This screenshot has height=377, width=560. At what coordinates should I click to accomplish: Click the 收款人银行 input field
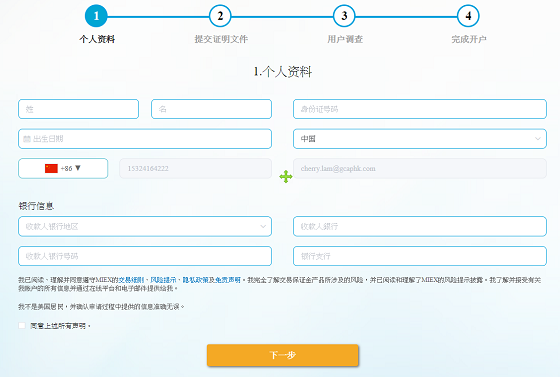click(420, 226)
